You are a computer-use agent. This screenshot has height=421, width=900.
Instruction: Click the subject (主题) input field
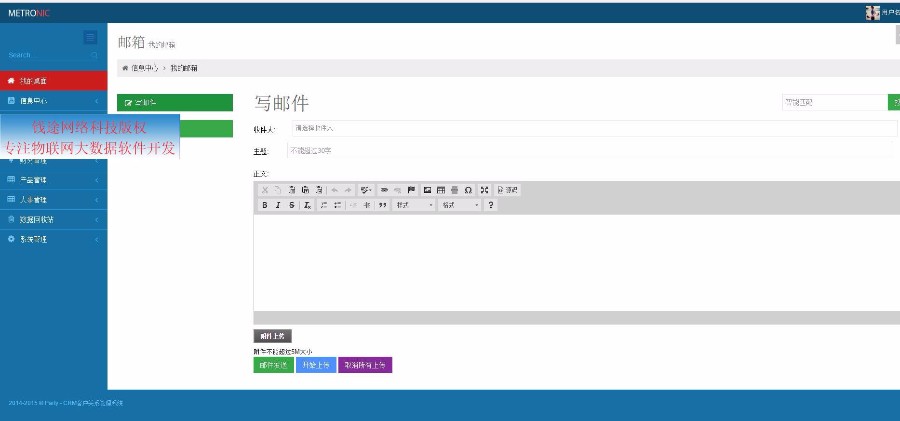coord(592,150)
